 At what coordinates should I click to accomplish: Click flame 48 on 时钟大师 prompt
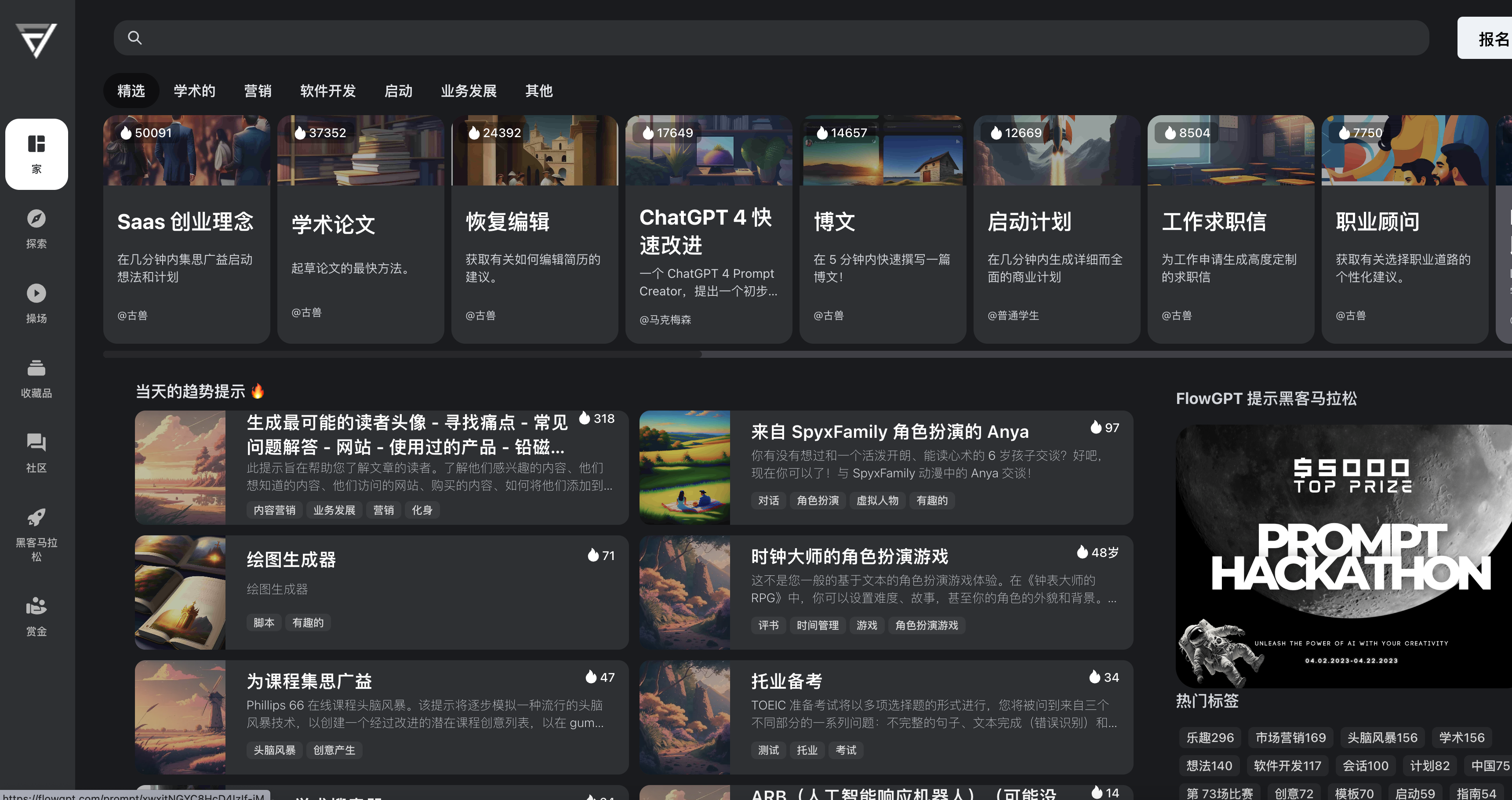coord(1098,553)
